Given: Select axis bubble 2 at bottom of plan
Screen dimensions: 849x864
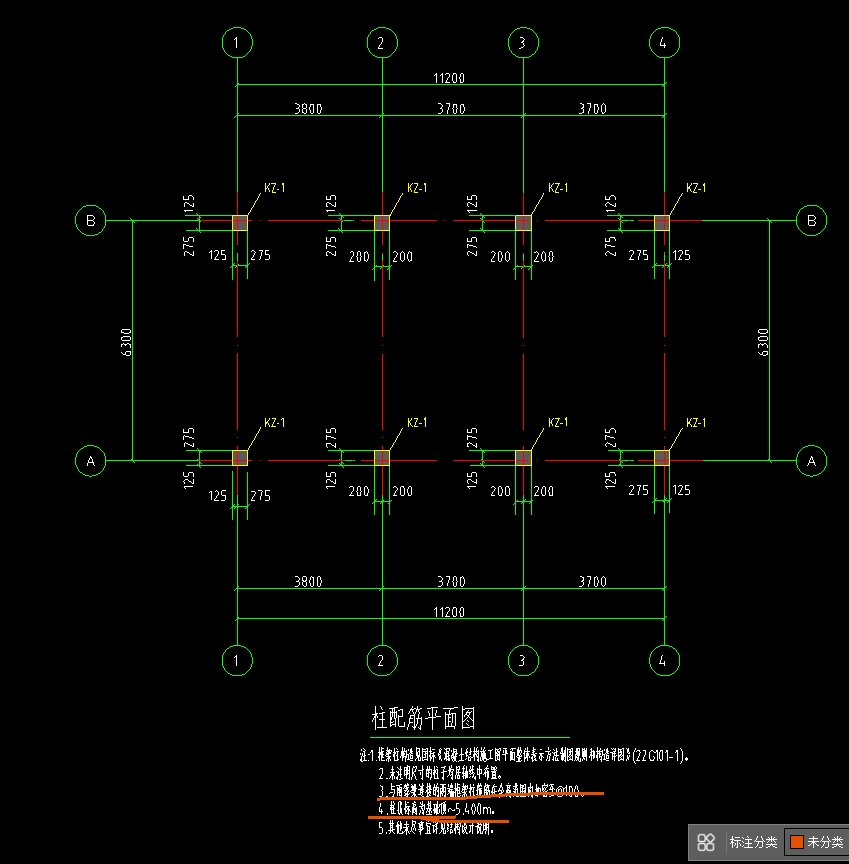Looking at the screenshot, I should click(382, 660).
